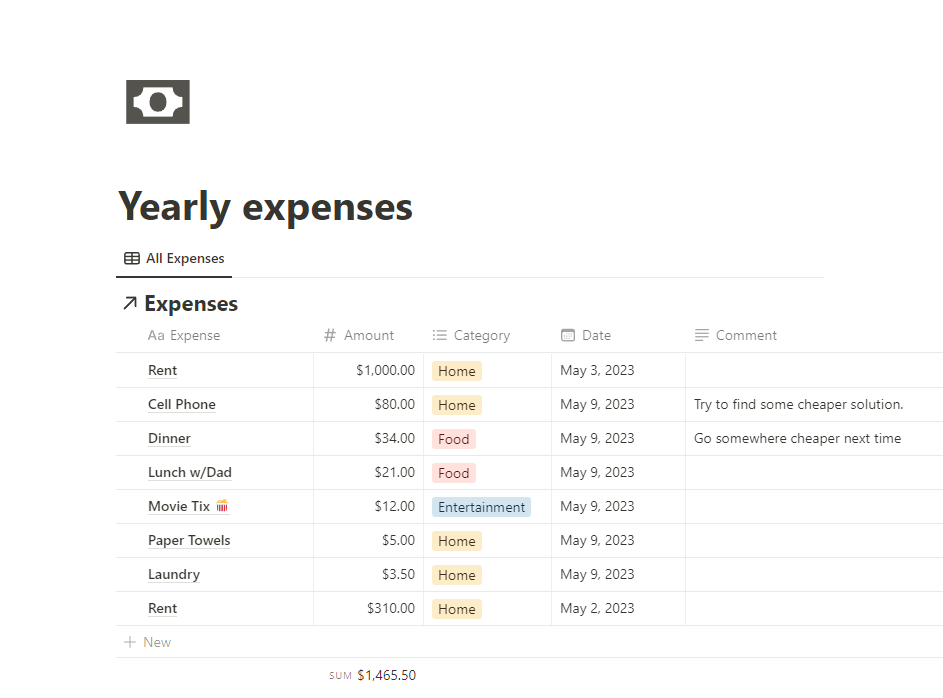Click the calendar icon in Date column header
The image size is (943, 698).
[568, 336]
